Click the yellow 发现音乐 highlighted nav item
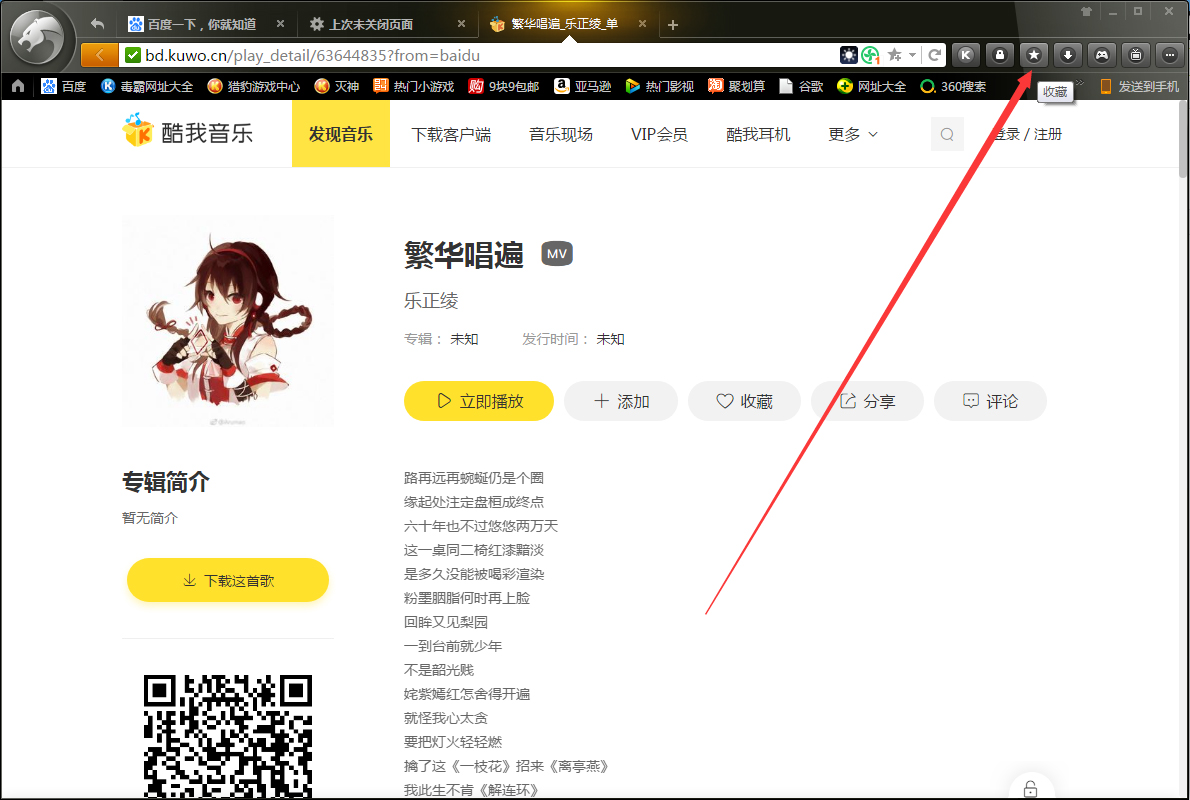 pos(340,133)
